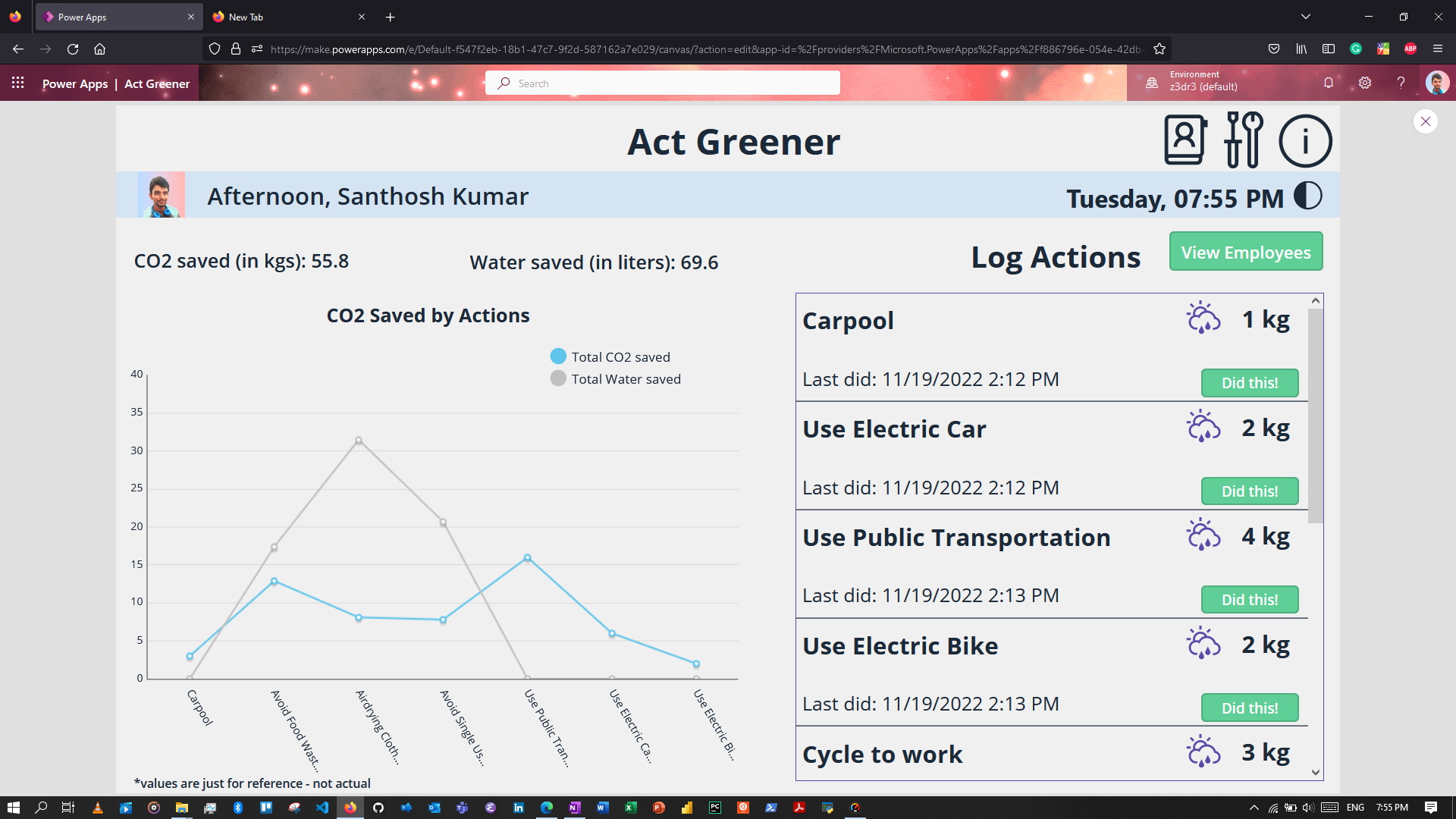1456x819 pixels.
Task: Expand the Firefox list all tabs chevron
Action: (x=1306, y=17)
